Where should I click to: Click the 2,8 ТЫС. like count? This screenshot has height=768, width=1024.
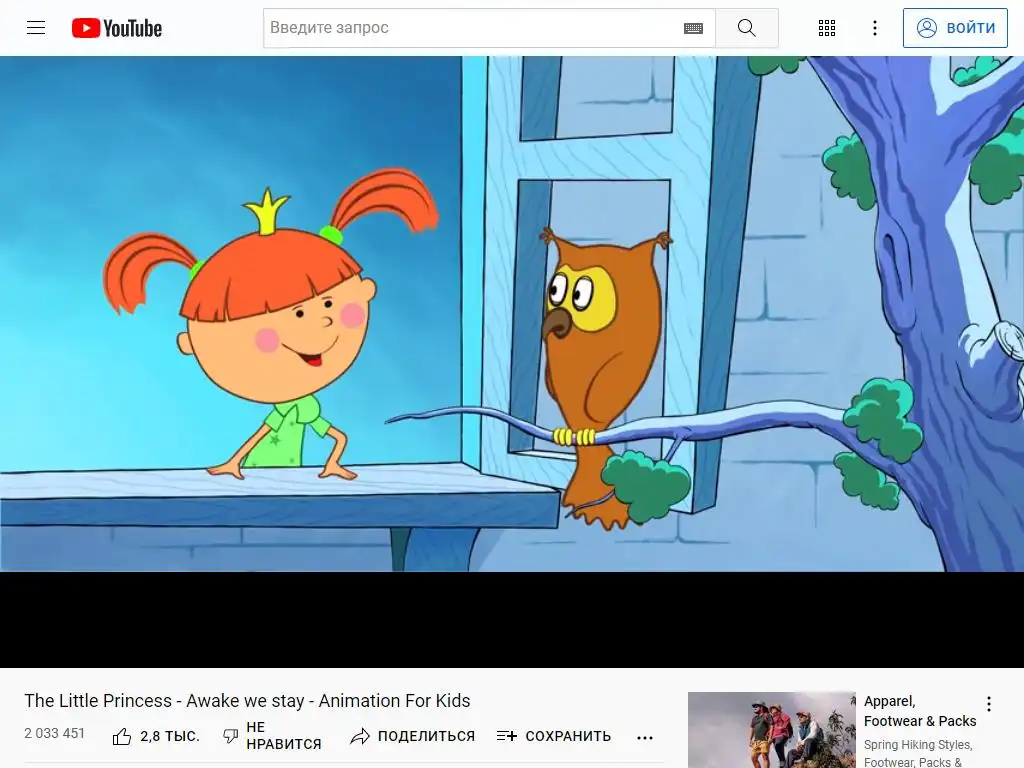click(170, 737)
